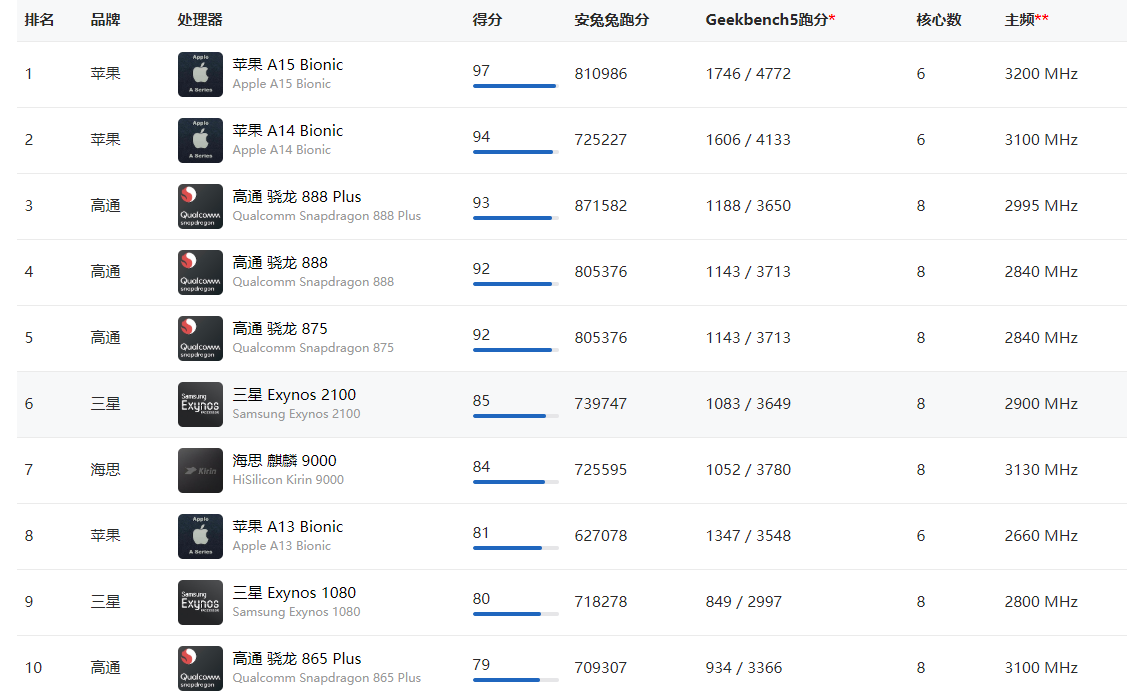Screen dimensions: 1141x694
Task: Click the Geekbench5跑分 column header
Action: point(769,20)
